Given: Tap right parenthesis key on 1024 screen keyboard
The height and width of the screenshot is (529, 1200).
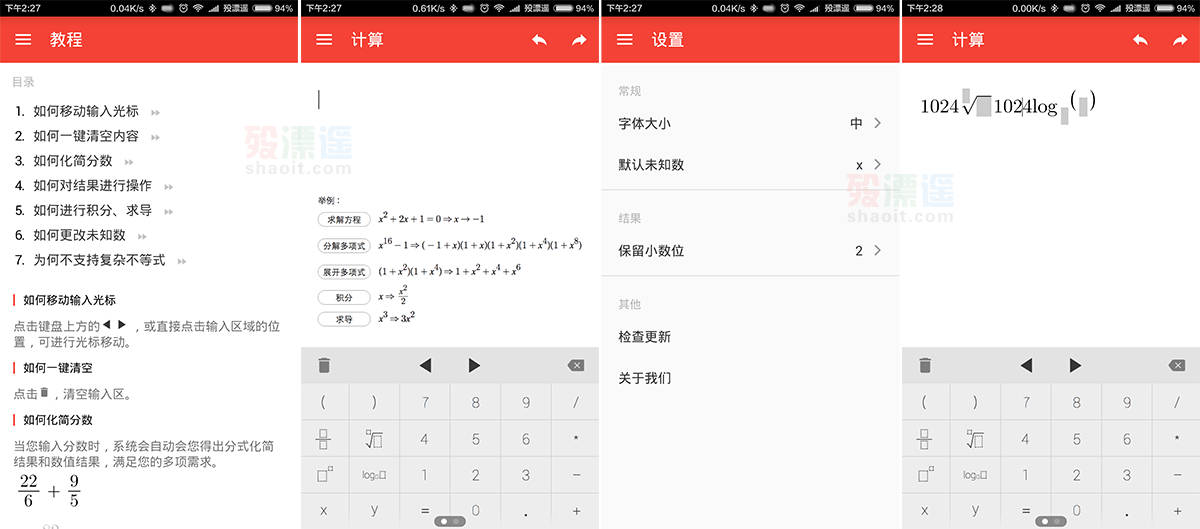Looking at the screenshot, I should click(975, 403).
